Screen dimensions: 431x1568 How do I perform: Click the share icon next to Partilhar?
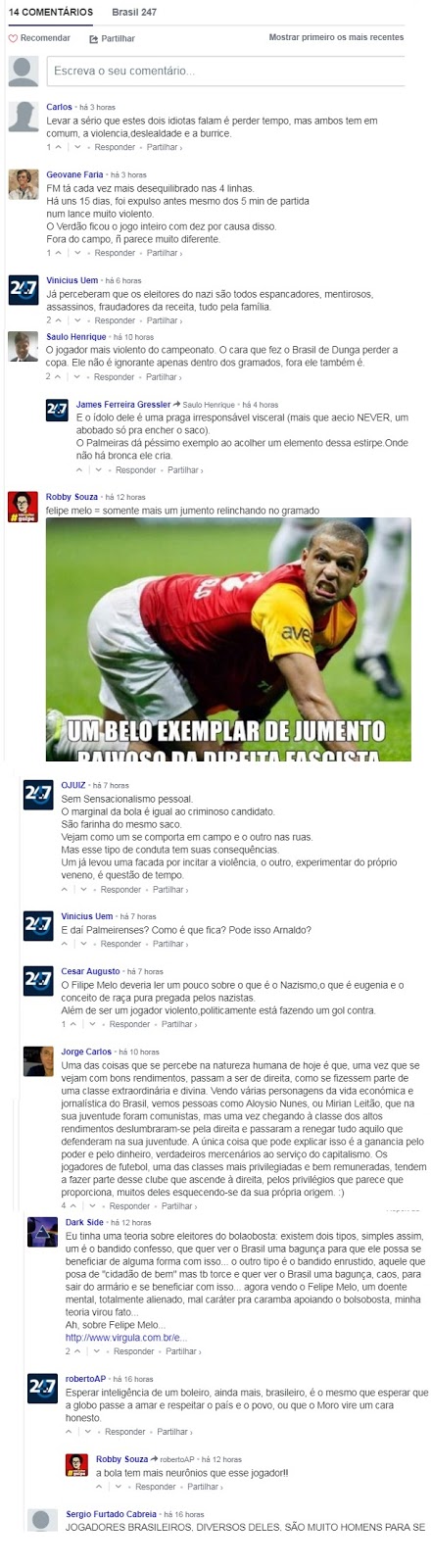click(93, 38)
